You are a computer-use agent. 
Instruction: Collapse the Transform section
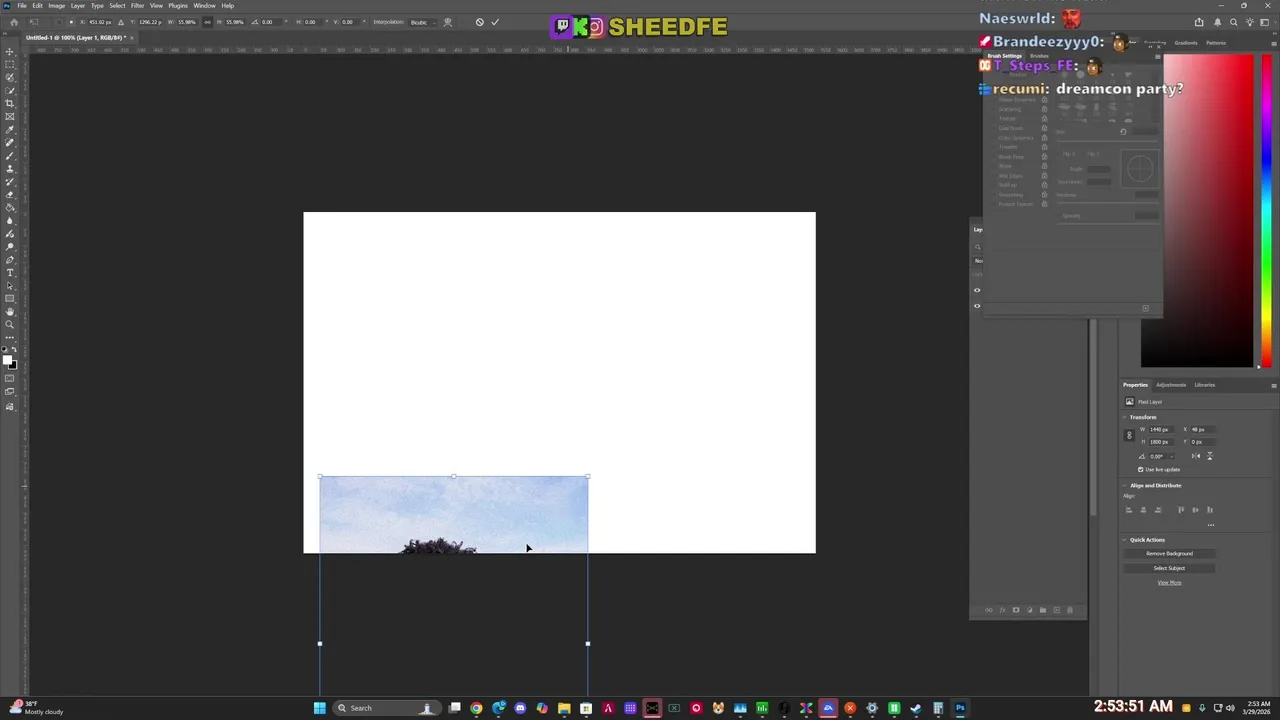pos(1124,417)
